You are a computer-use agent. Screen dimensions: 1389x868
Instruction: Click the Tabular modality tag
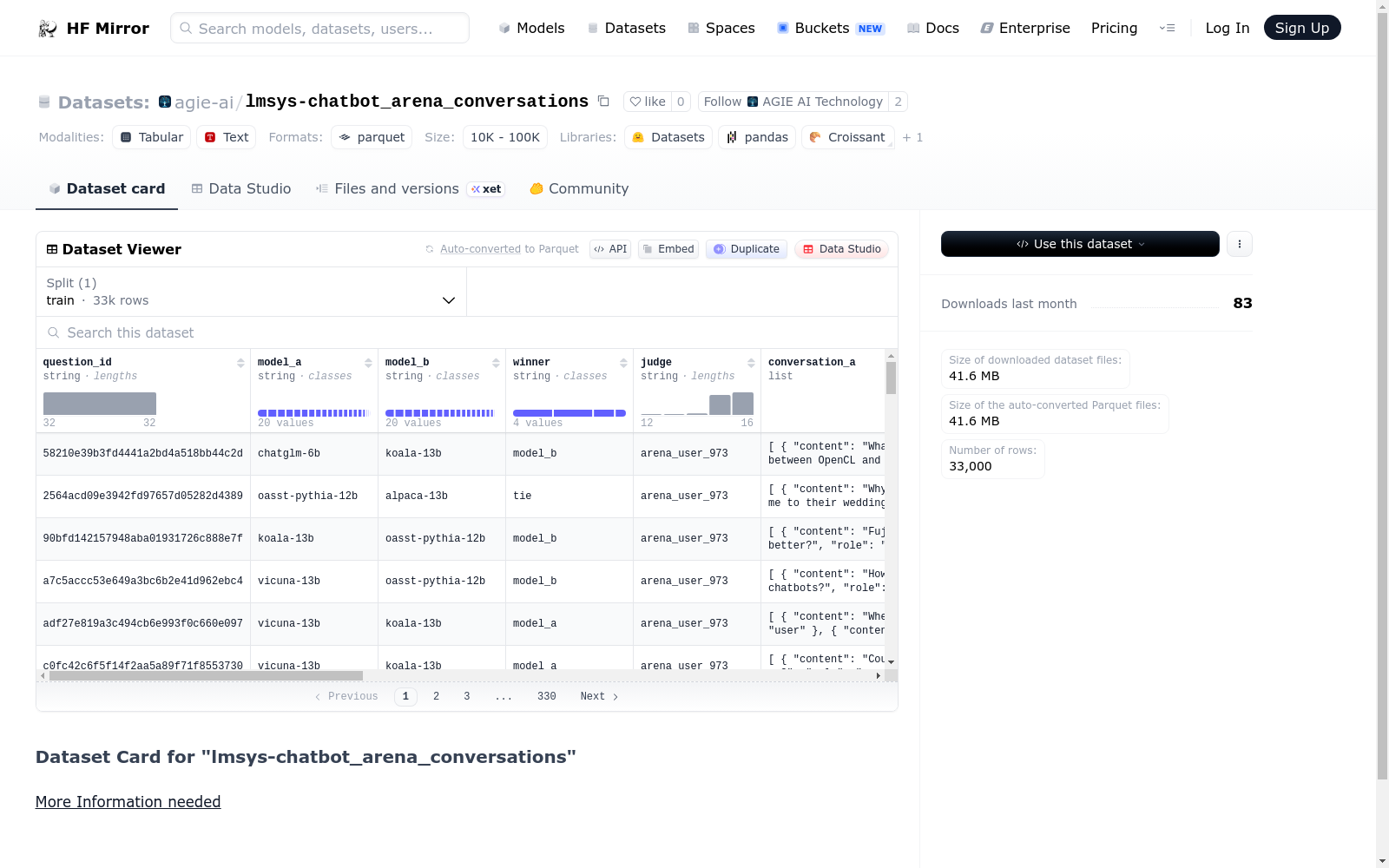[x=152, y=137]
